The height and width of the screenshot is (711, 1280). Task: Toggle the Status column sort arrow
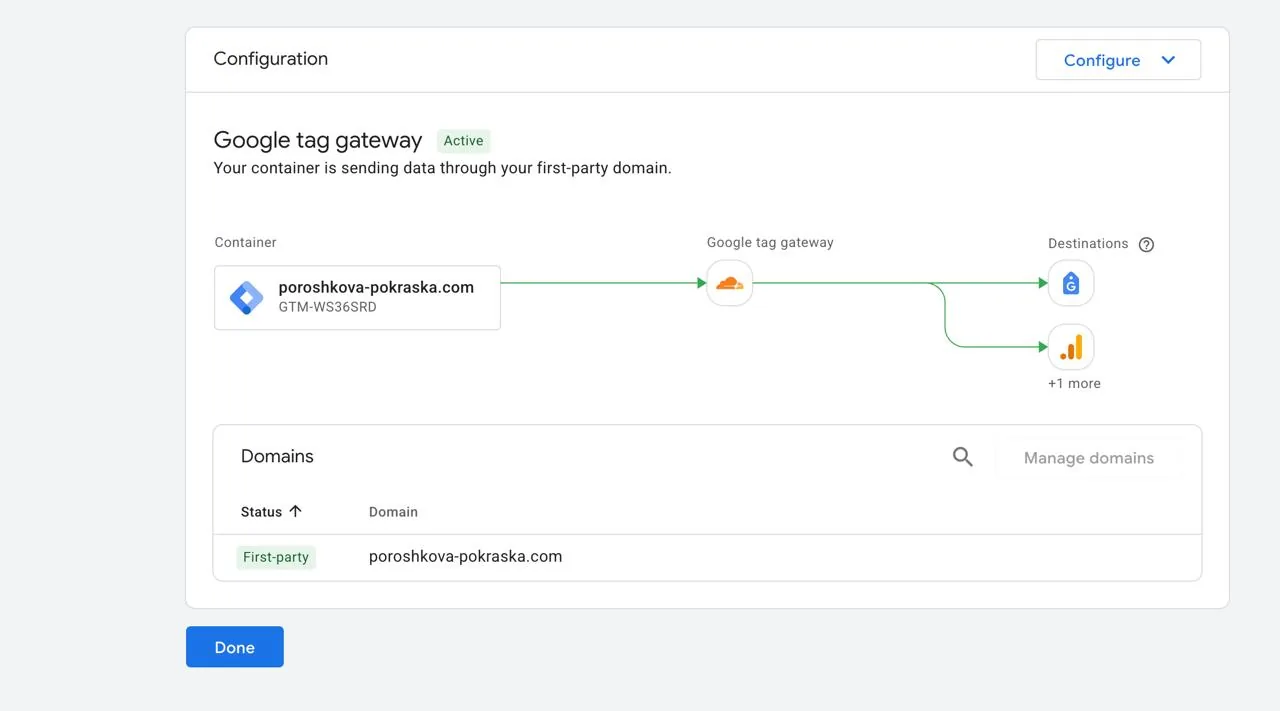coord(295,511)
